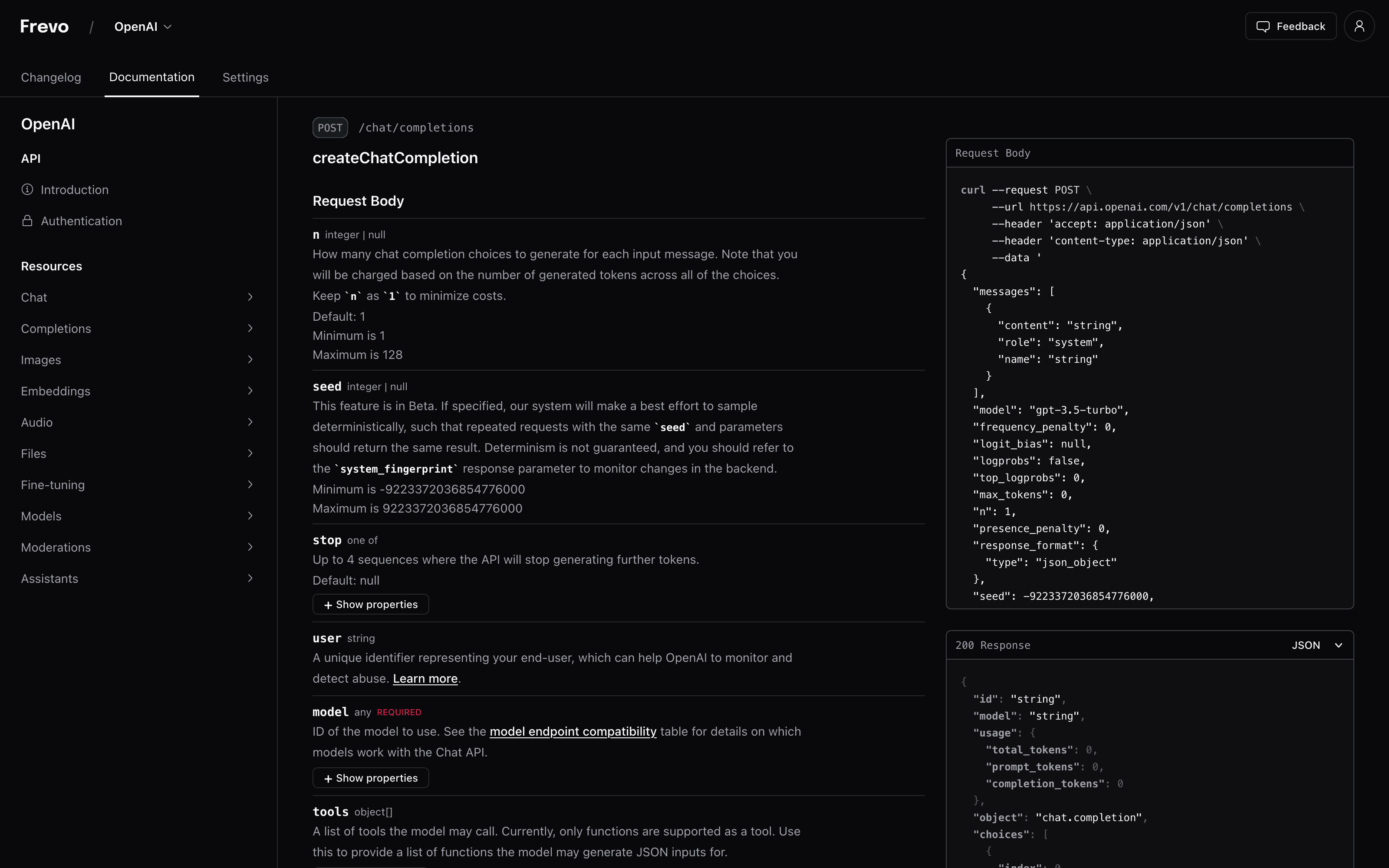The width and height of the screenshot is (1389, 868).
Task: Expand the Completions resource chevron
Action: pos(250,329)
